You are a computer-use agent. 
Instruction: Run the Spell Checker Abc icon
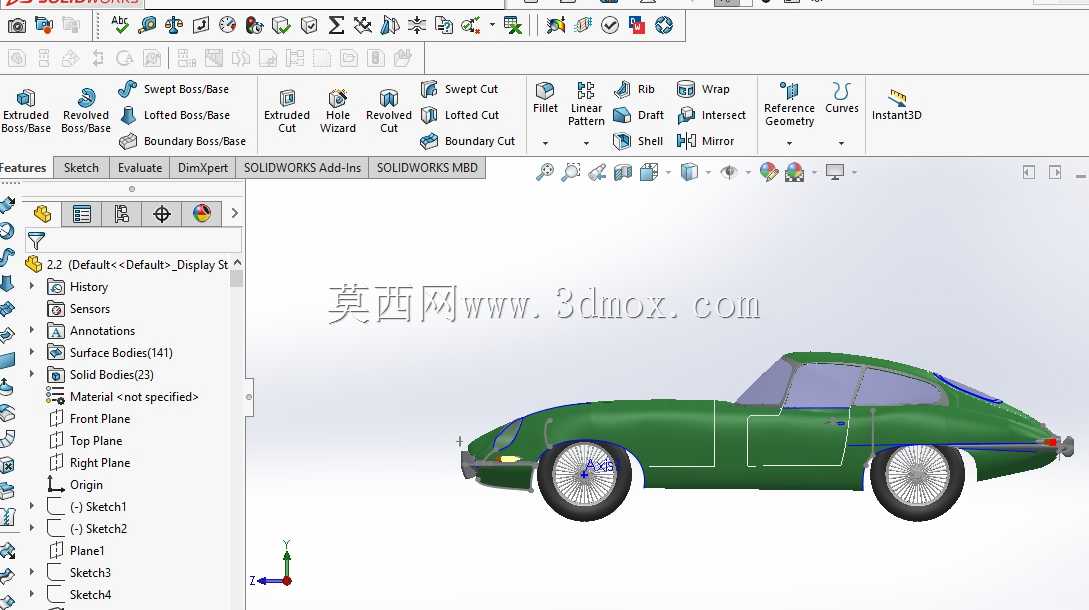coord(119,25)
